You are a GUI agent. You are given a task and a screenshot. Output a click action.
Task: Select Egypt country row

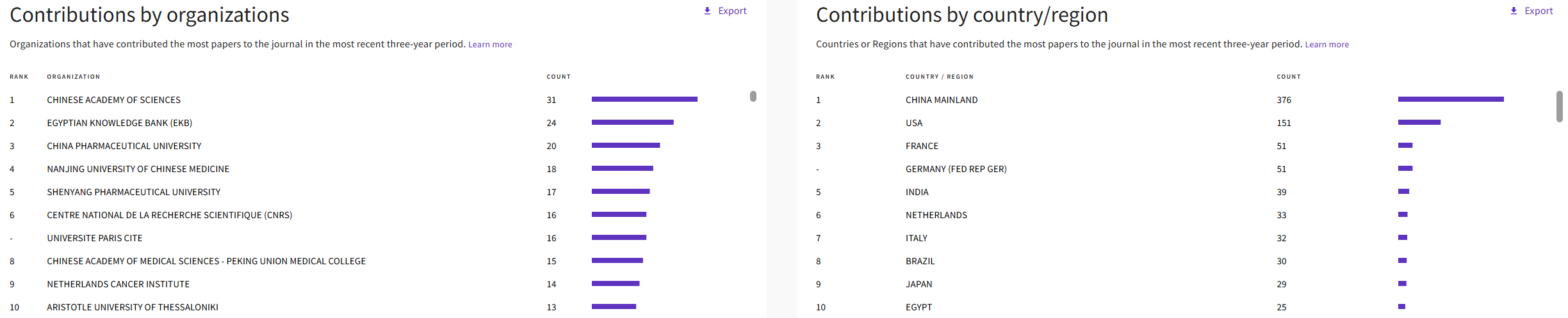(x=919, y=307)
